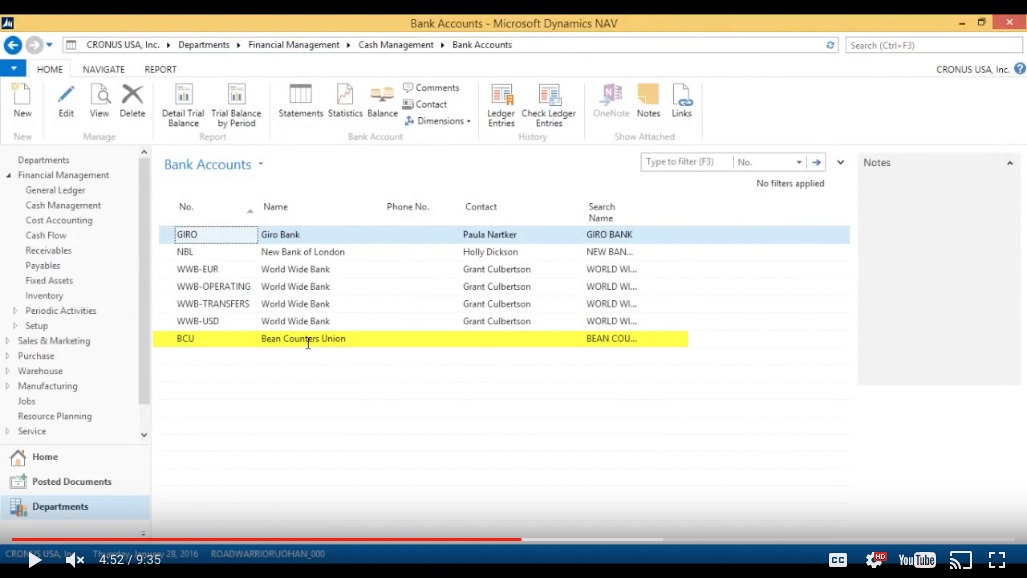Open the Dimensions dropdown

[x=438, y=121]
